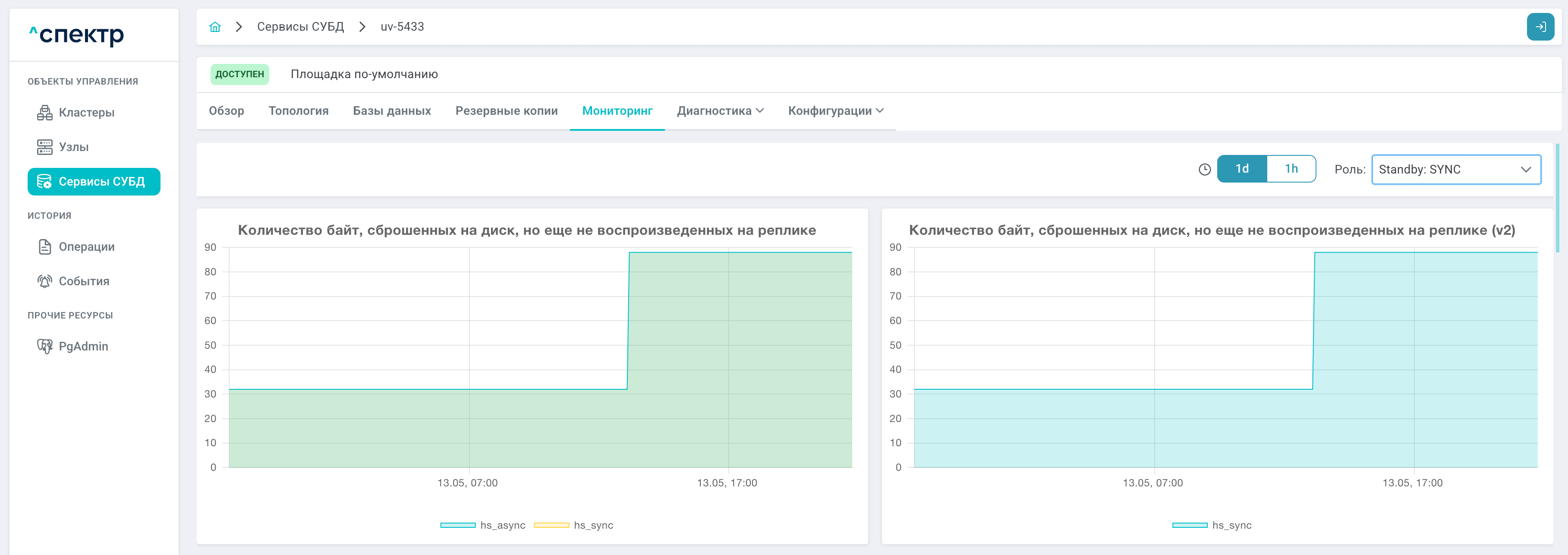Open События history page
The width and height of the screenshot is (1568, 555).
(x=94, y=281)
